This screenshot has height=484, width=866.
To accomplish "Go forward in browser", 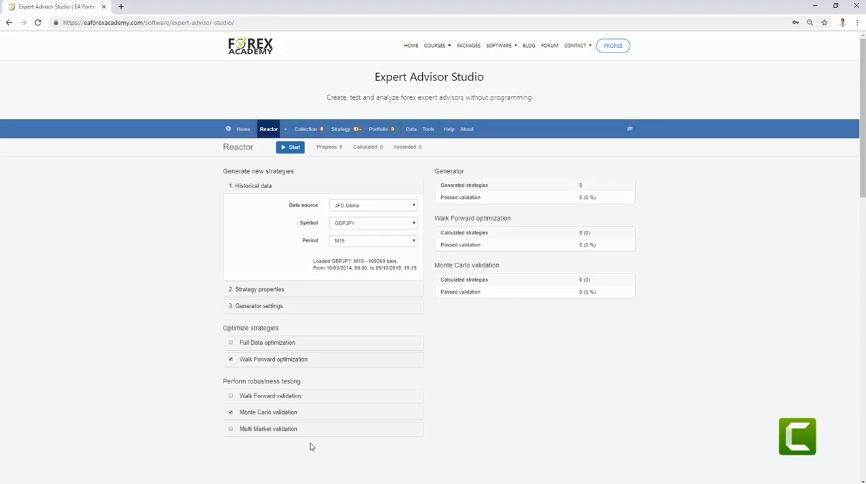I will tap(23, 23).
